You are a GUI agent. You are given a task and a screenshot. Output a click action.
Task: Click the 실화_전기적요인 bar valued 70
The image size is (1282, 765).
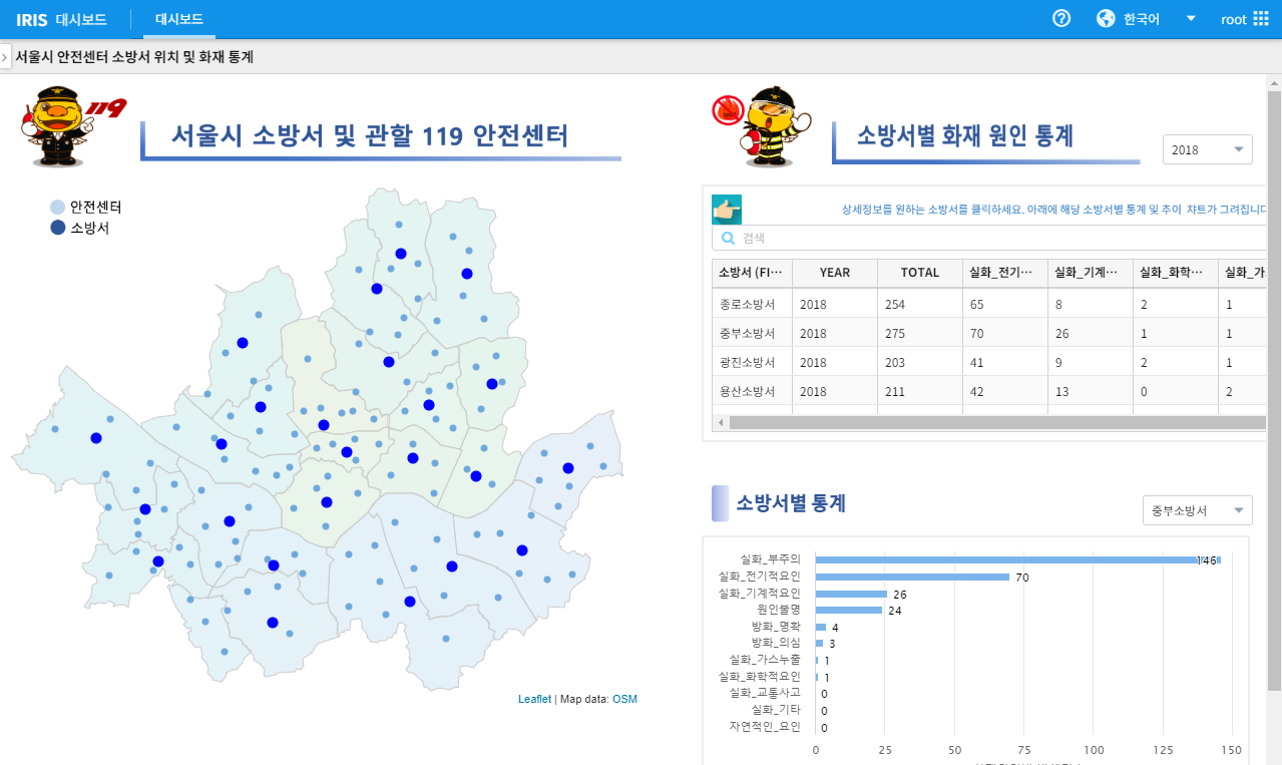pyautogui.click(x=913, y=577)
